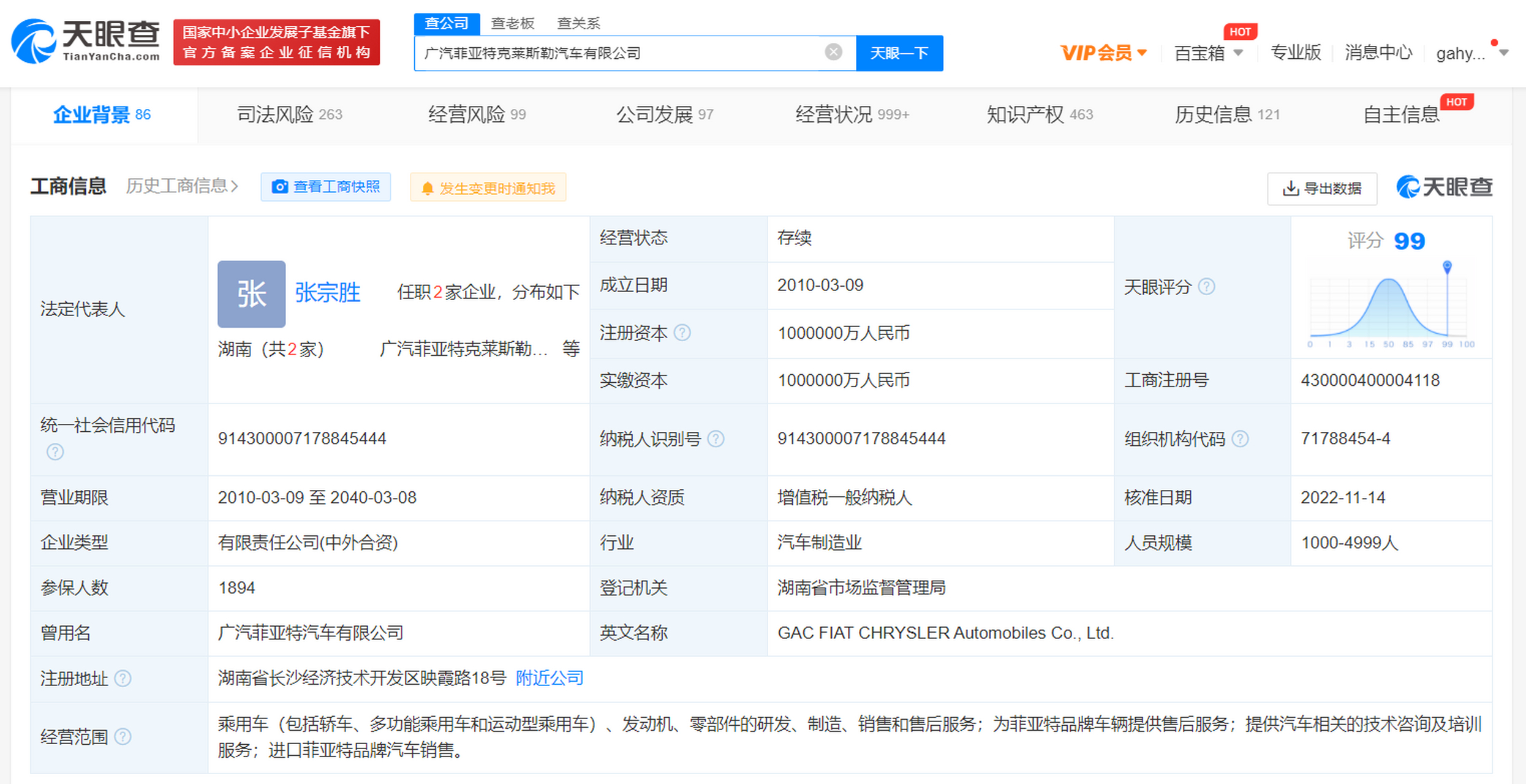This screenshot has height=784, width=1526.
Task: Click 查看工商快照 button
Action: 326,187
